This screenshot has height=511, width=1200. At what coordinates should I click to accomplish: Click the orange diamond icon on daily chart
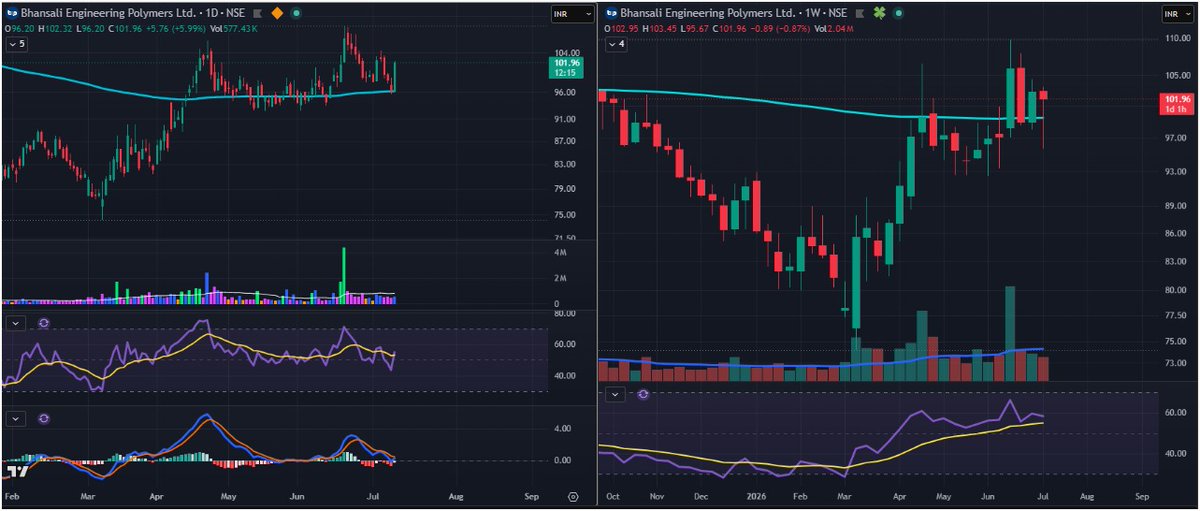[278, 15]
